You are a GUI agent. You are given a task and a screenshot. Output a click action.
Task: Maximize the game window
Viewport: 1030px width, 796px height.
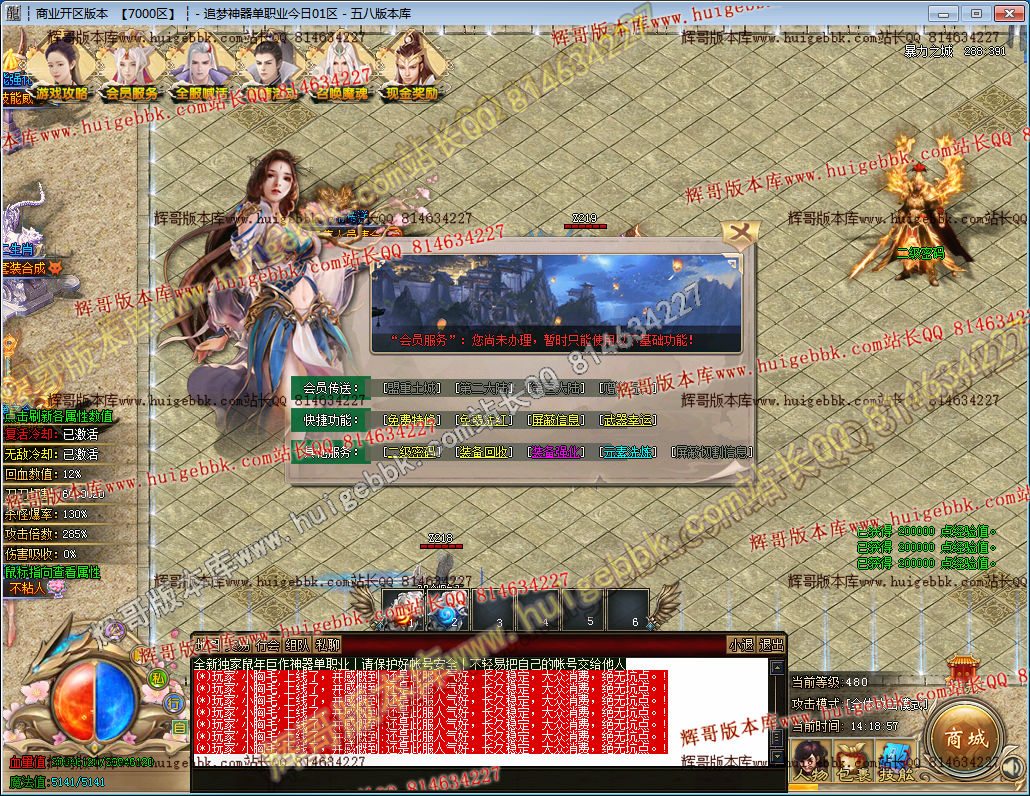tap(976, 13)
